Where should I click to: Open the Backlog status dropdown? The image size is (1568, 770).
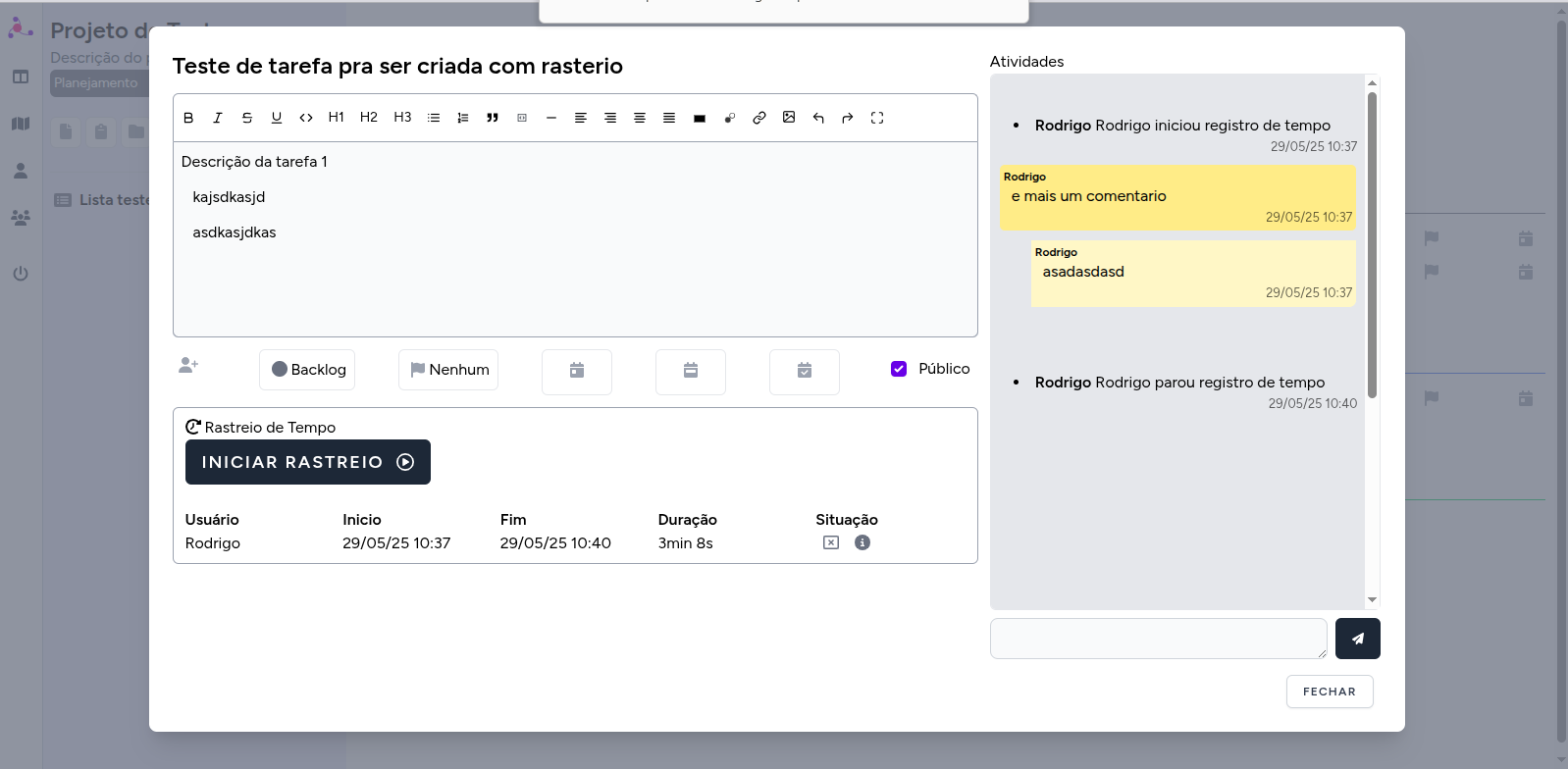307,370
